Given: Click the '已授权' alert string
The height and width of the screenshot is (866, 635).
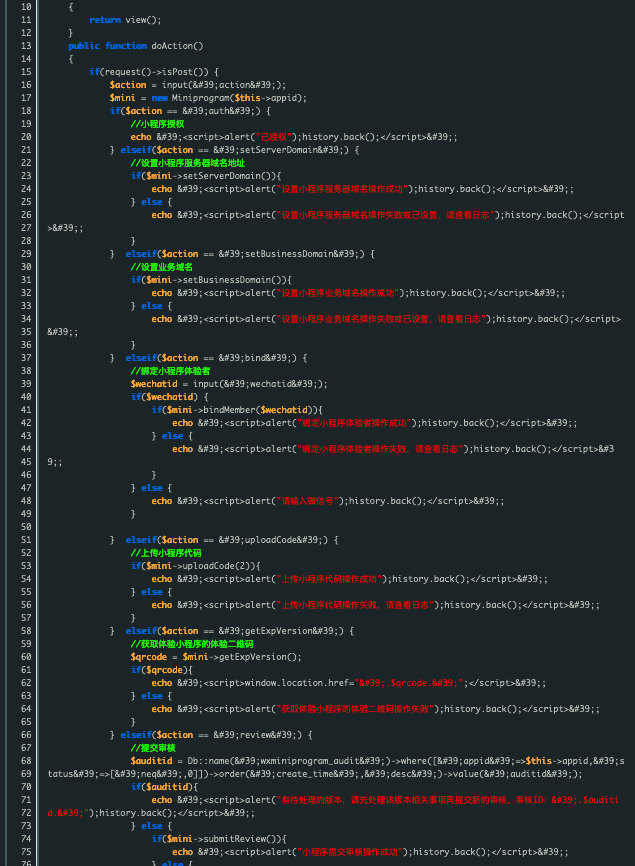Looking at the screenshot, I should pyautogui.click(x=276, y=137).
